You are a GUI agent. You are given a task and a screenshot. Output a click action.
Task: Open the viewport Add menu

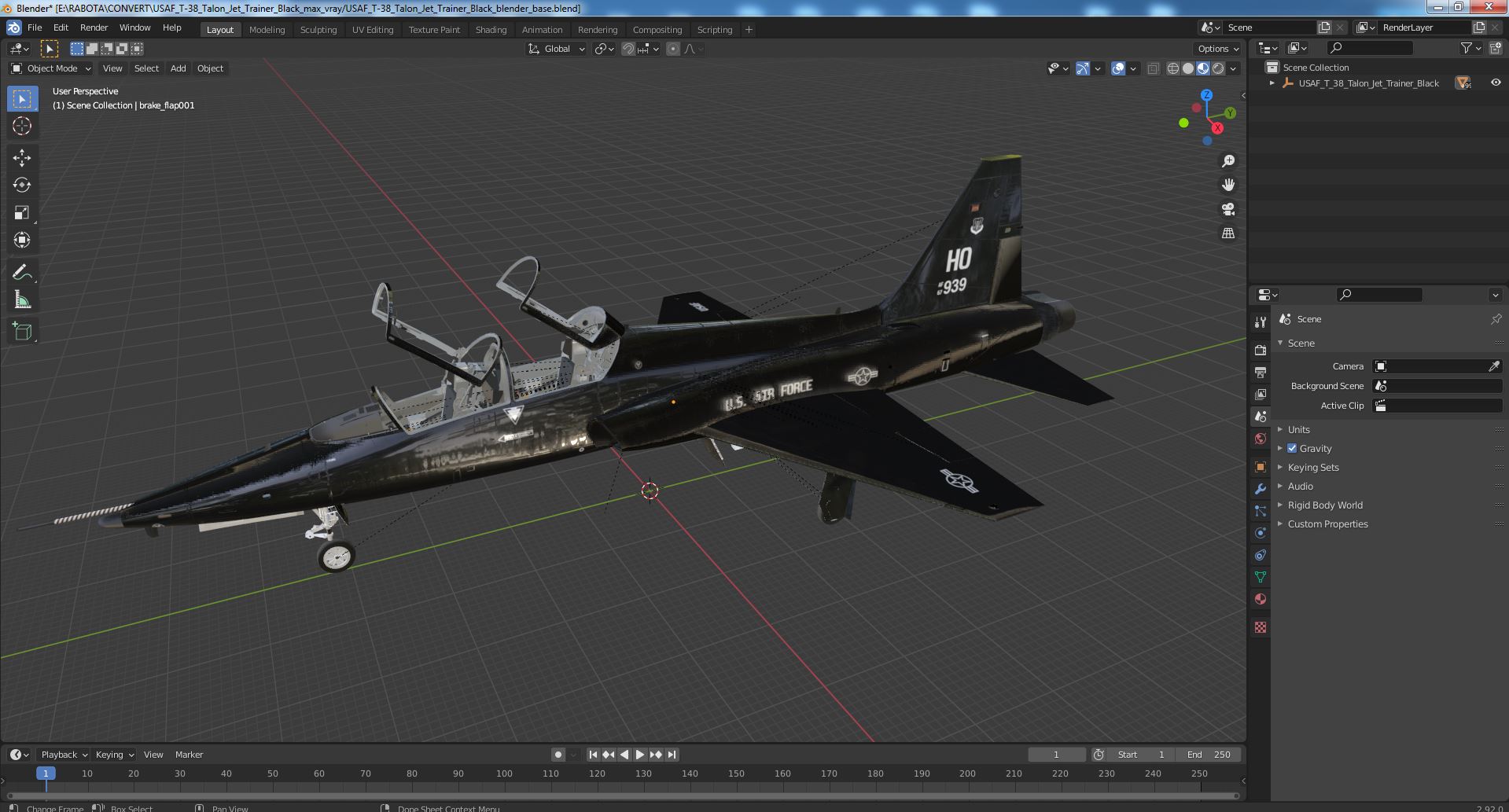point(178,68)
